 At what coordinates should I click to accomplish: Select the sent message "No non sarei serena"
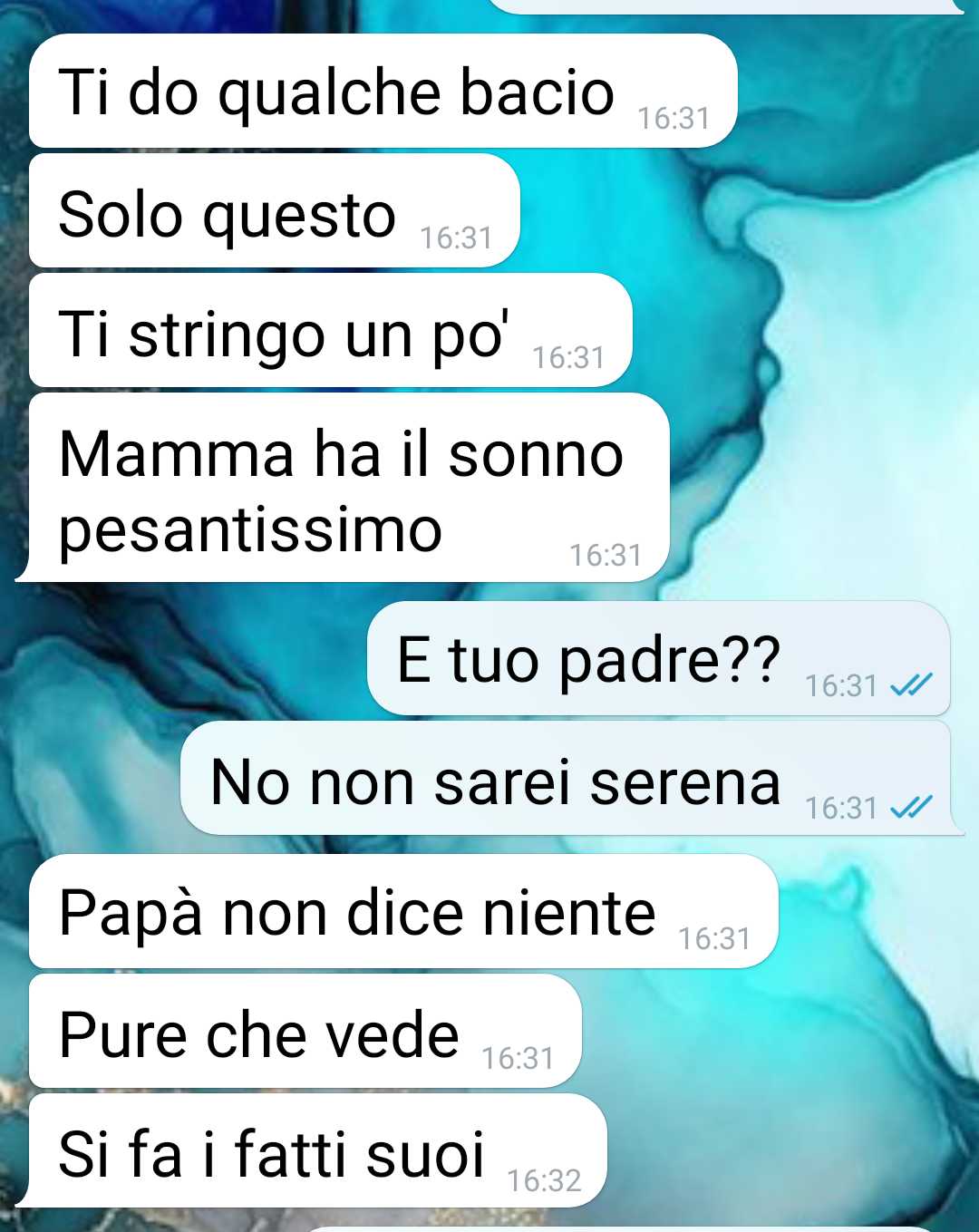pyautogui.click(x=571, y=779)
